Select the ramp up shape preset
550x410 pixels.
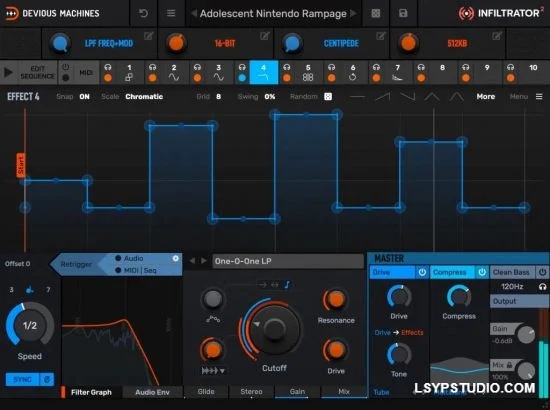382,96
